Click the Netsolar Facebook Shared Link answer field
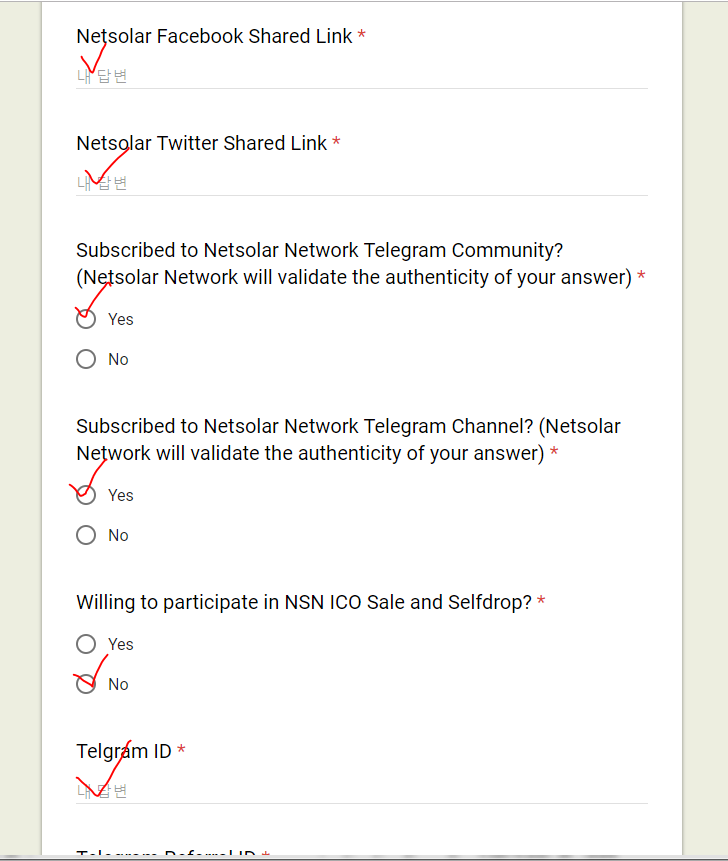Image resolution: width=728 pixels, height=861 pixels. pos(360,76)
